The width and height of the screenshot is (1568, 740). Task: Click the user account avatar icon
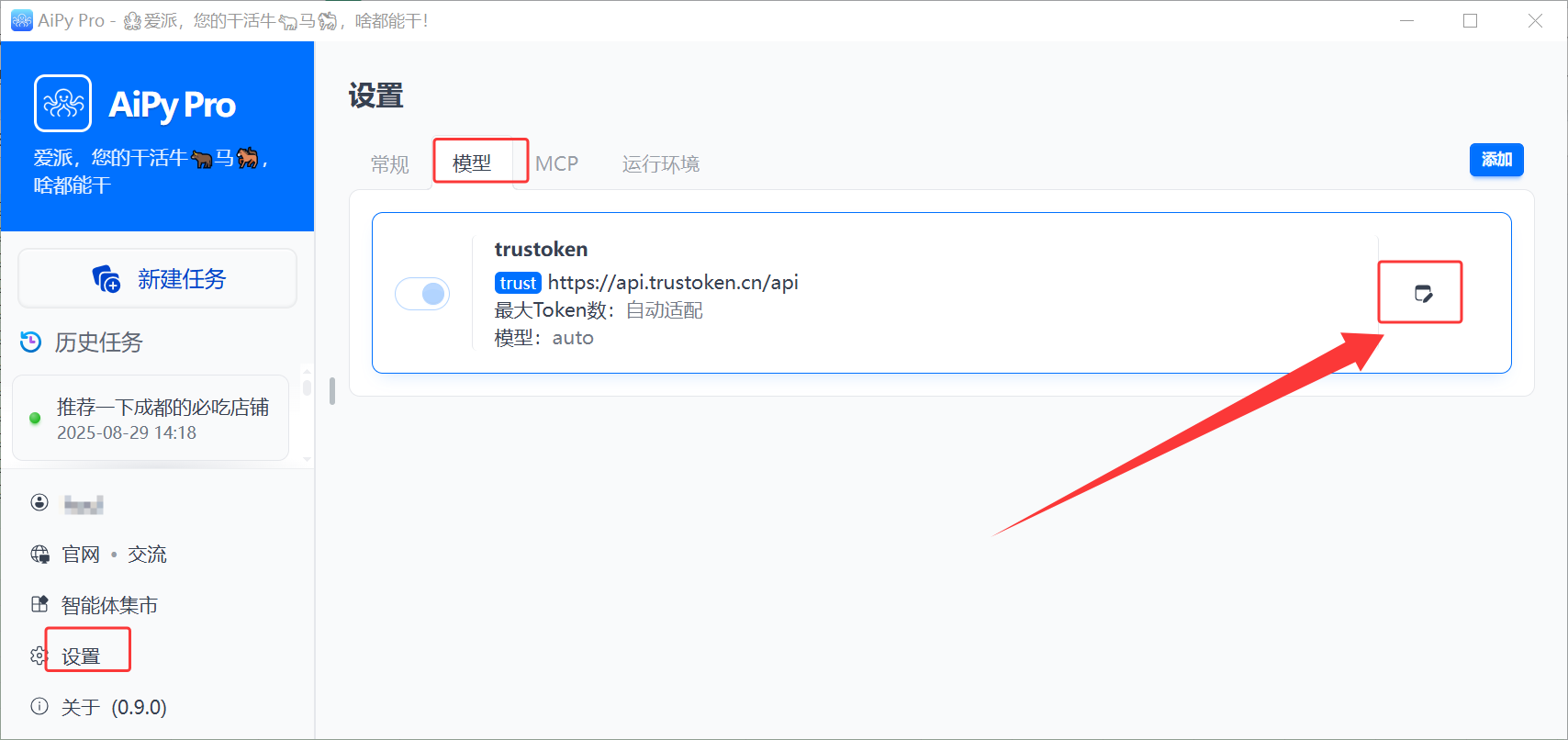[39, 502]
